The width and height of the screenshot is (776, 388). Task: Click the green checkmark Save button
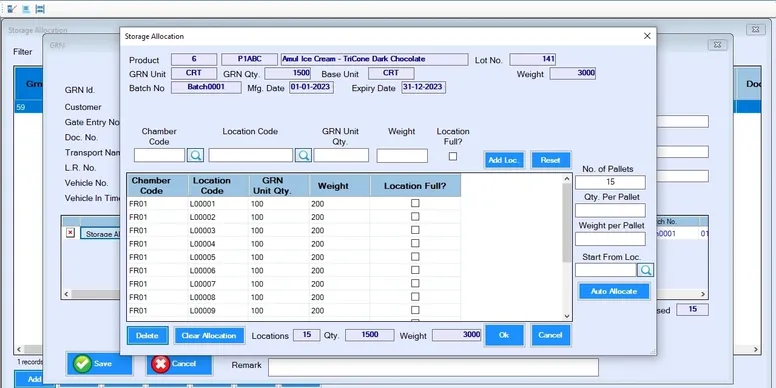[x=99, y=364]
